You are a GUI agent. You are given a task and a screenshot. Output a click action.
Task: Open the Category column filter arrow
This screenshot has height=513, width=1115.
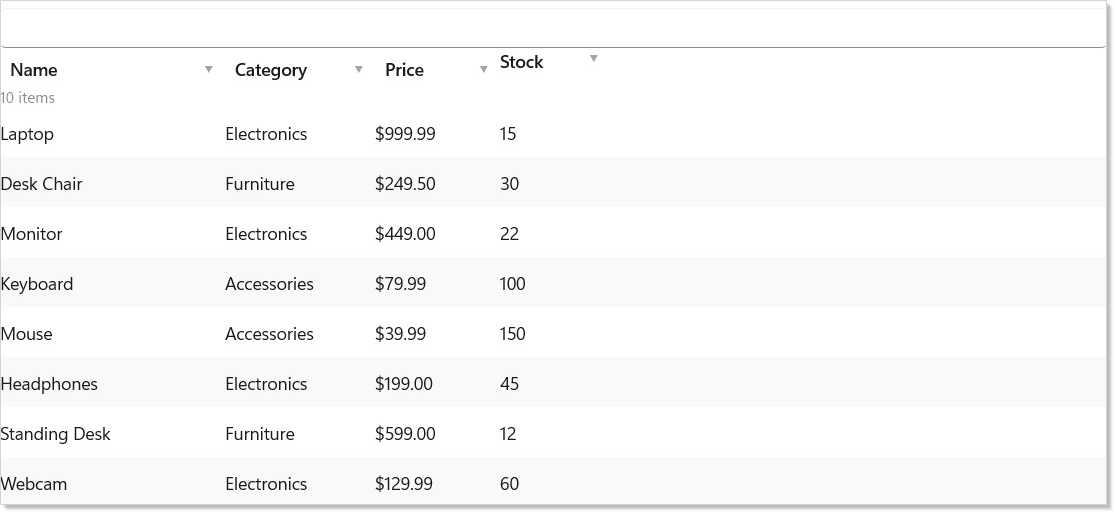(358, 69)
